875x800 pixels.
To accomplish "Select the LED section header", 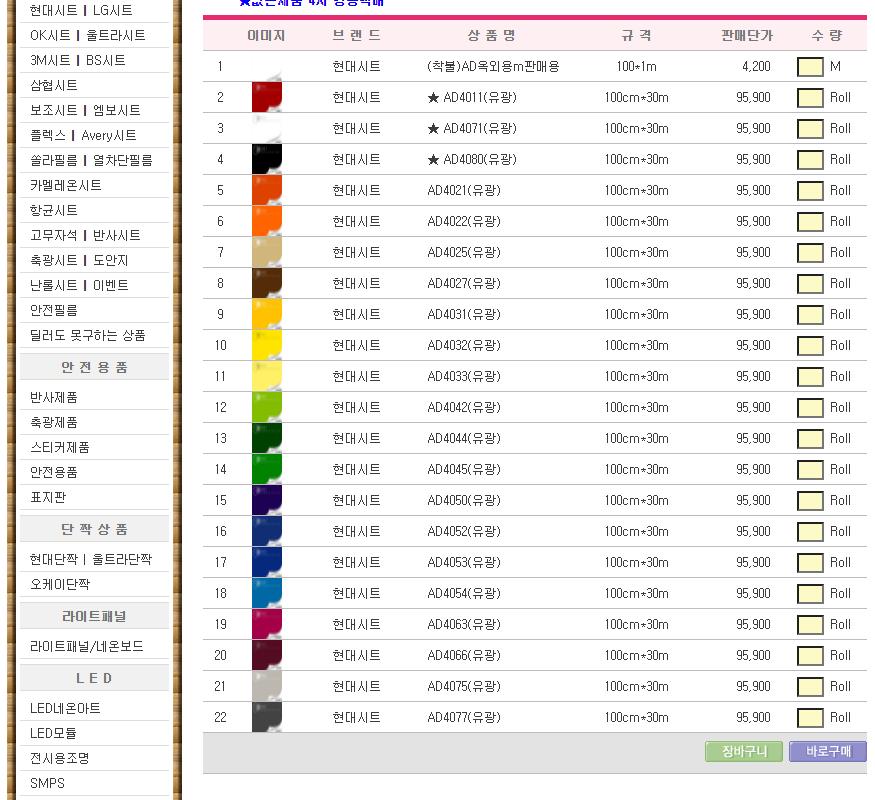I will pos(94,678).
